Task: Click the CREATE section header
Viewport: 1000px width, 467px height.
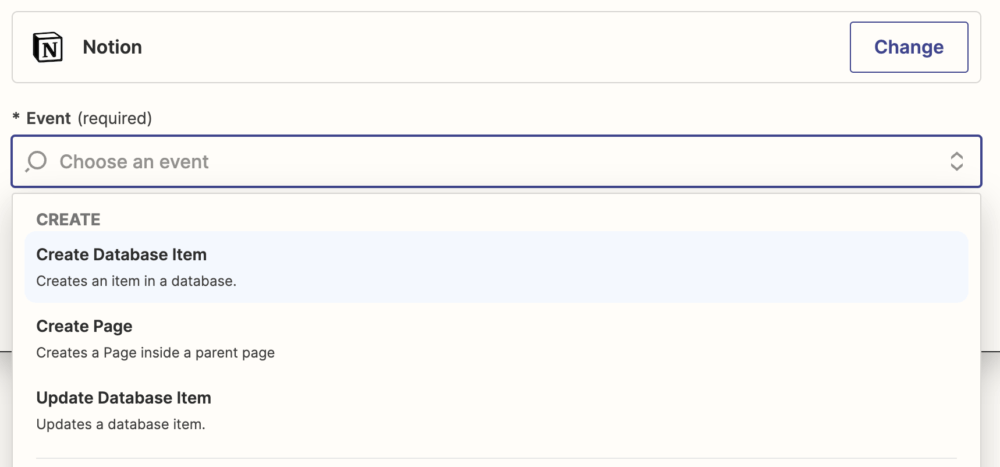Action: coord(68,219)
